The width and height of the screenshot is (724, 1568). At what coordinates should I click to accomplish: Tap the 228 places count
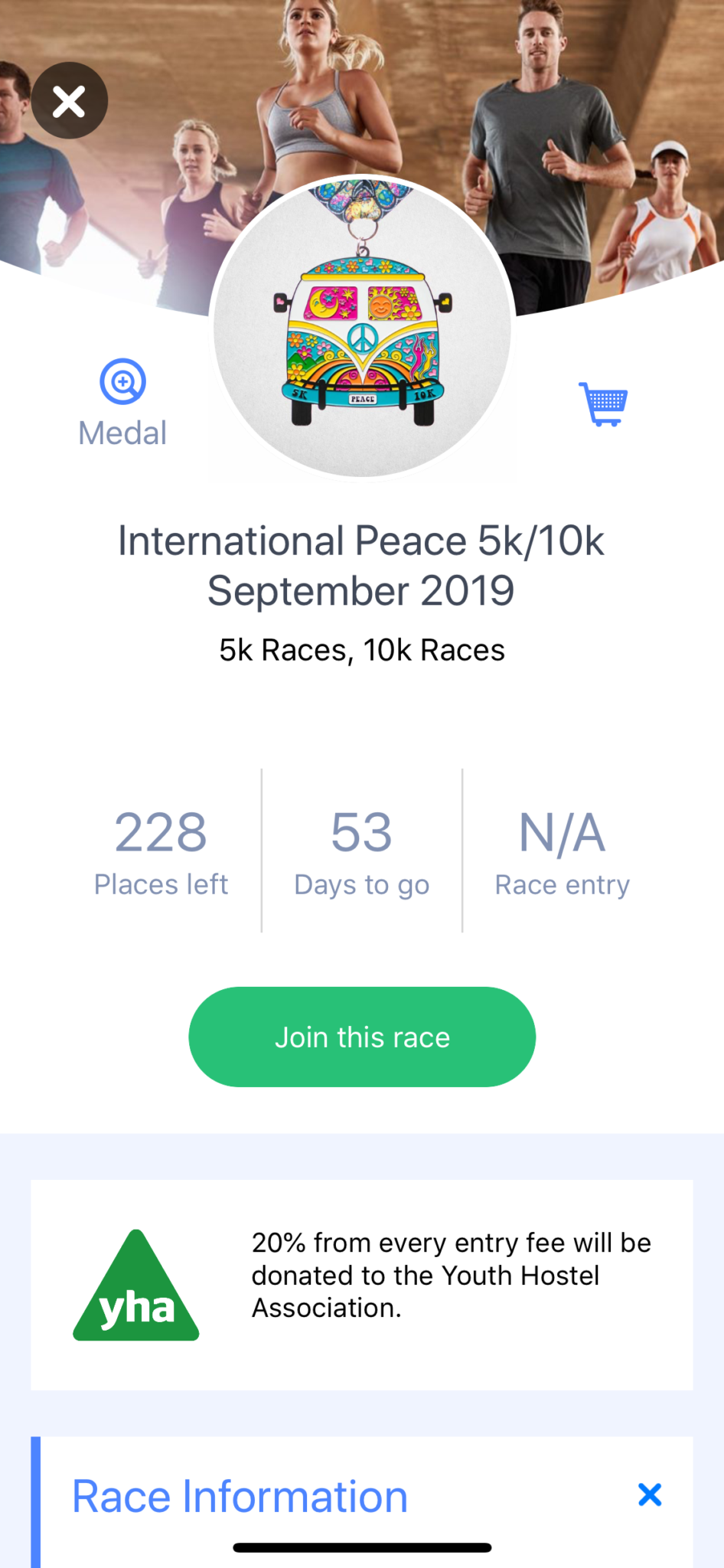(x=161, y=832)
